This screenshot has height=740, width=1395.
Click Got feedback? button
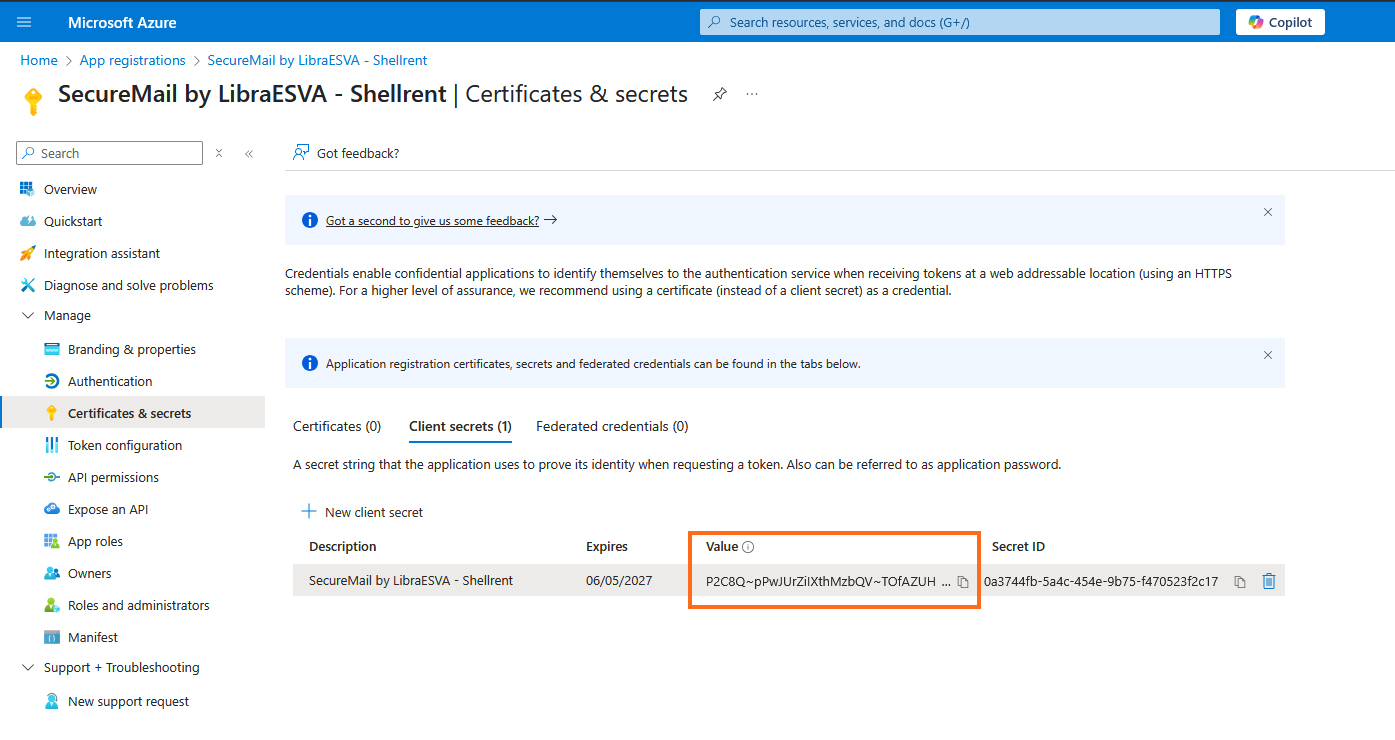(346, 153)
